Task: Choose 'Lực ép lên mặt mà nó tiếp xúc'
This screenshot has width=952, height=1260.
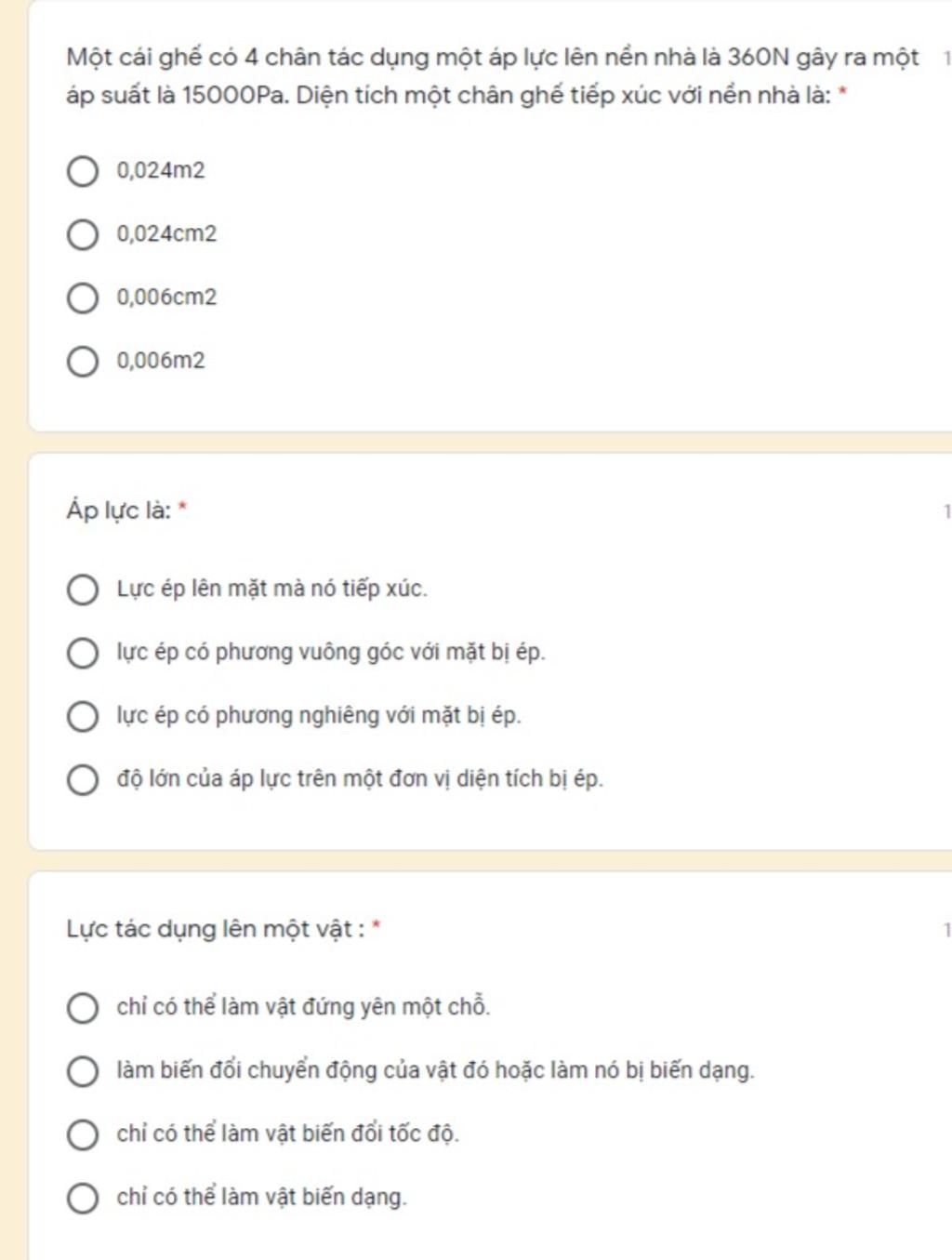Action: pyautogui.click(x=82, y=590)
